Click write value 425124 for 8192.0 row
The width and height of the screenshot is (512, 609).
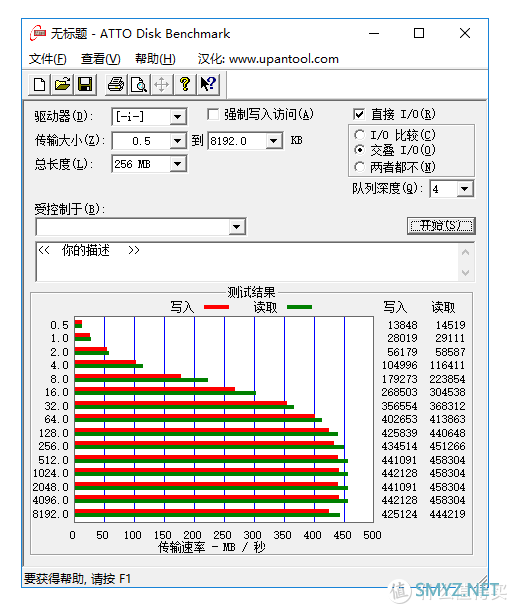(399, 514)
